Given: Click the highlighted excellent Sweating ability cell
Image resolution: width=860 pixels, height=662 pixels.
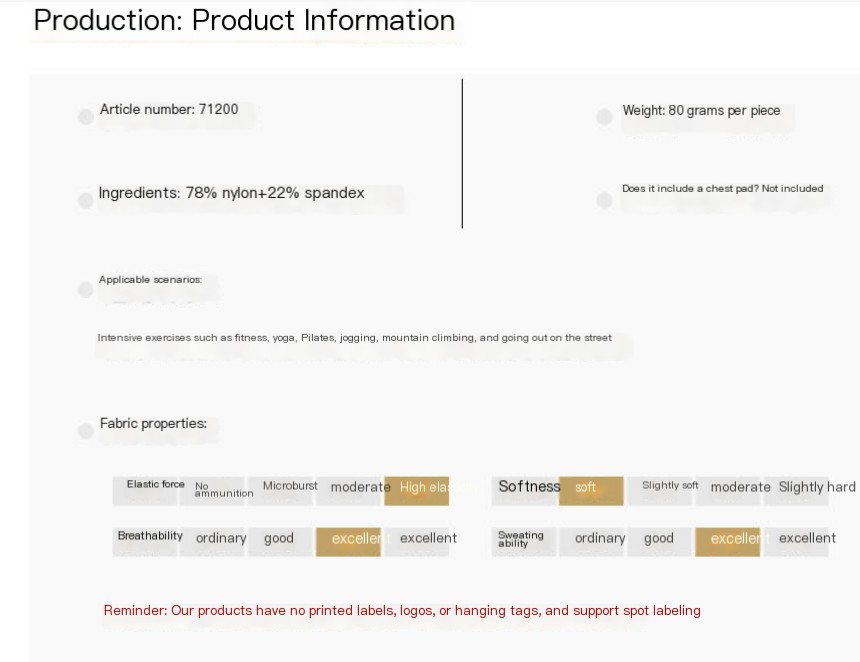Looking at the screenshot, I should click(x=728, y=539).
